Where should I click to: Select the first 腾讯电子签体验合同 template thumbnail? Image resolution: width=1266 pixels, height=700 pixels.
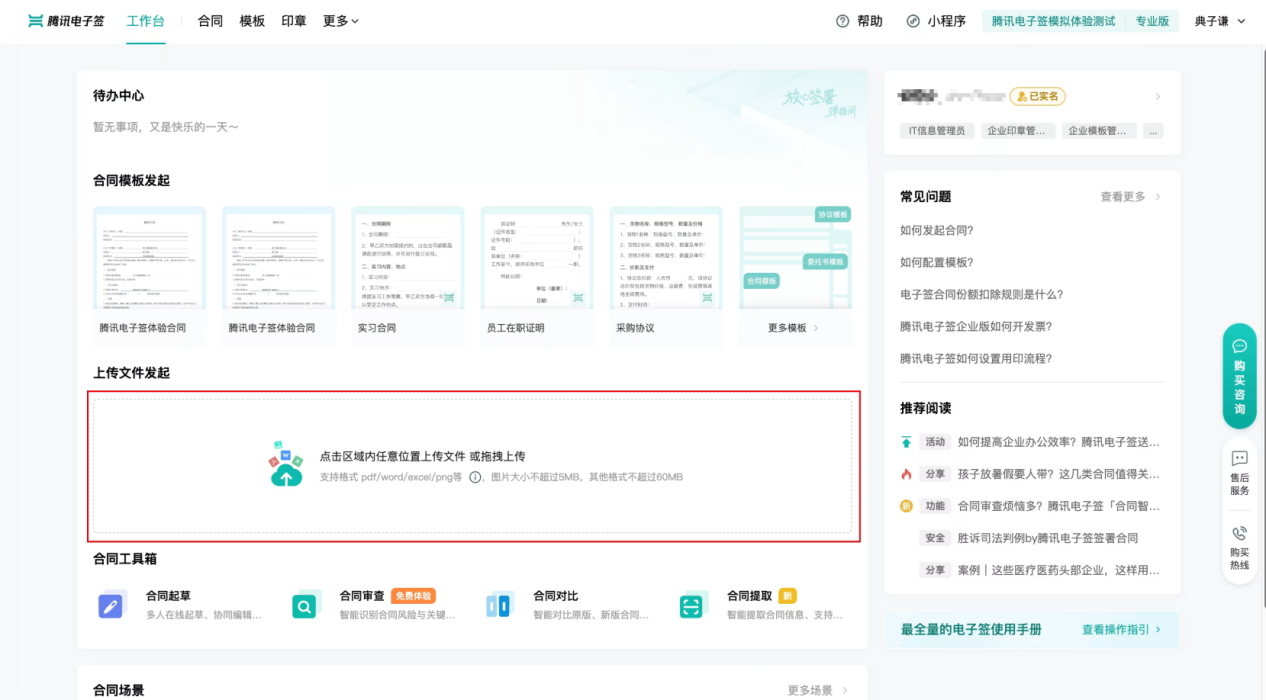(x=149, y=258)
